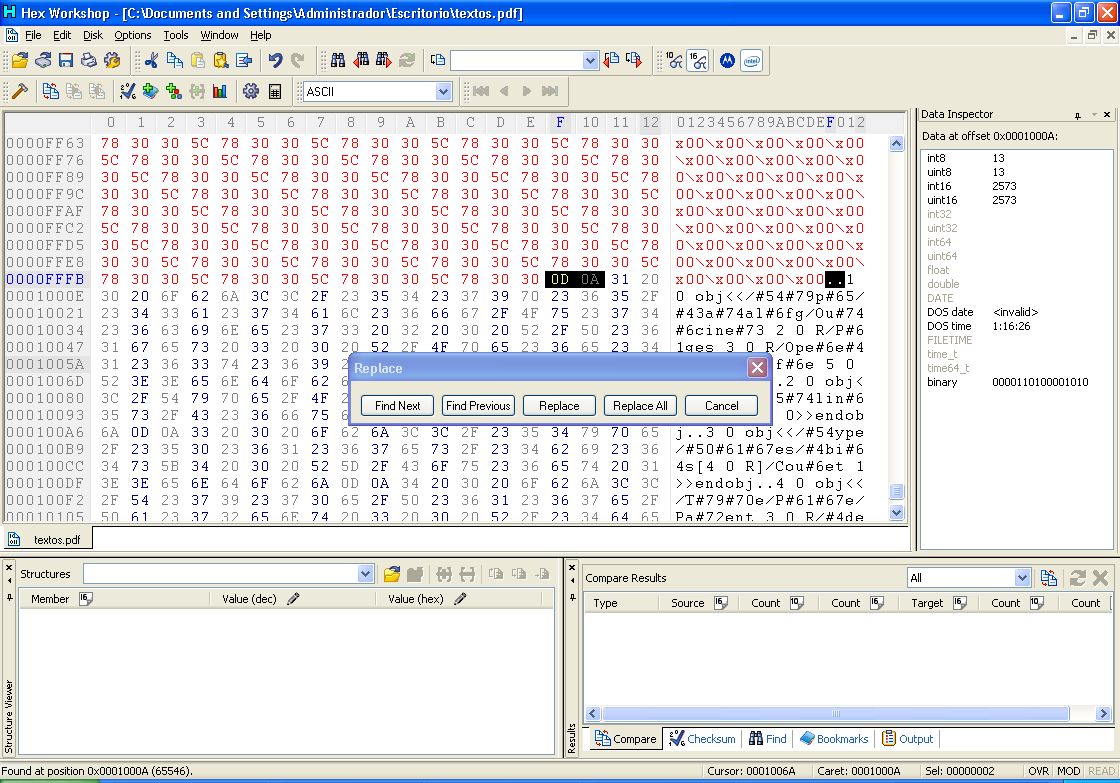Open the Options menu
Image resolution: width=1120 pixels, height=783 pixels.
pyautogui.click(x=133, y=35)
